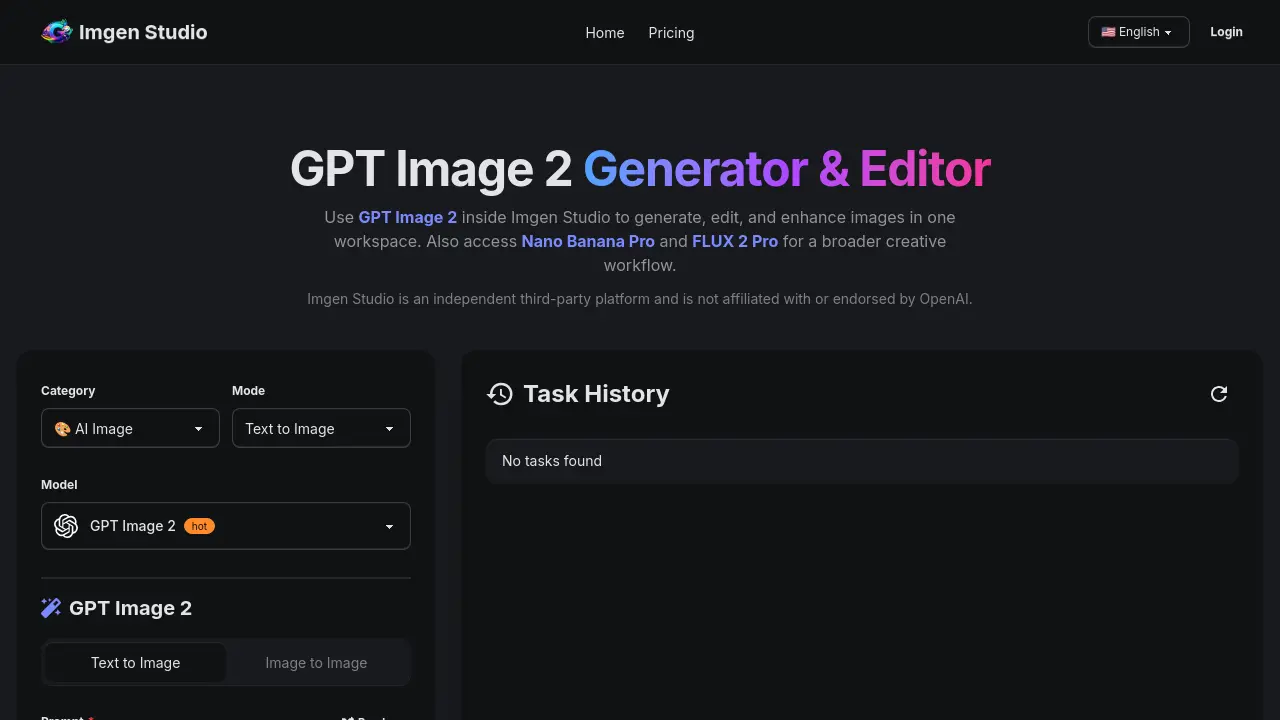1280x720 pixels.
Task: Refresh the Task History list
Action: (x=1219, y=394)
